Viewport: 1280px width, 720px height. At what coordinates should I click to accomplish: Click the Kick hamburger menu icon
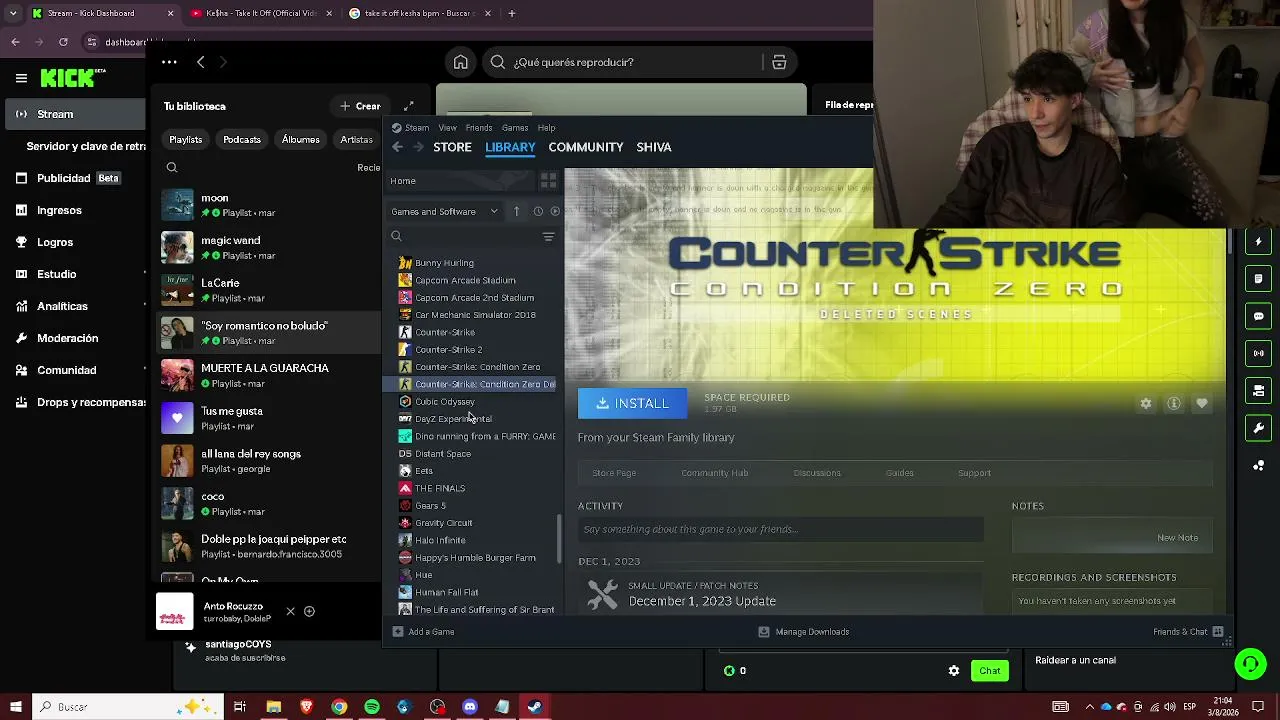tap(21, 78)
